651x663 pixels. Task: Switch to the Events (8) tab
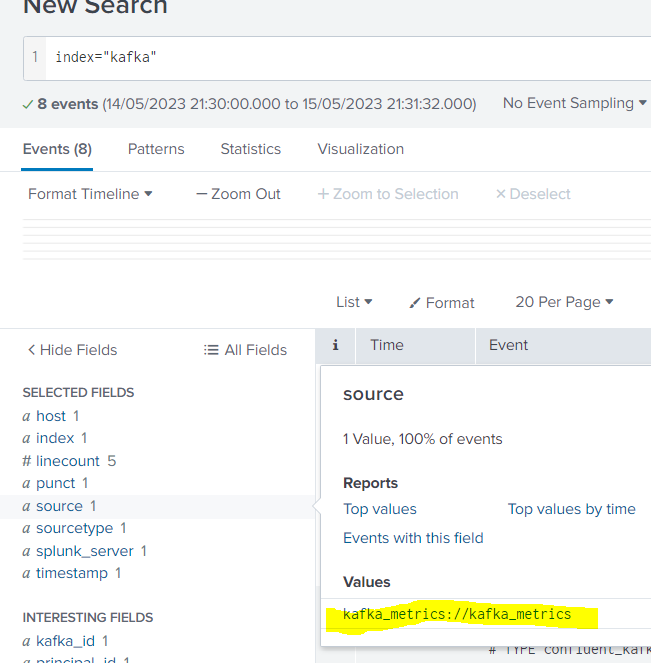57,149
